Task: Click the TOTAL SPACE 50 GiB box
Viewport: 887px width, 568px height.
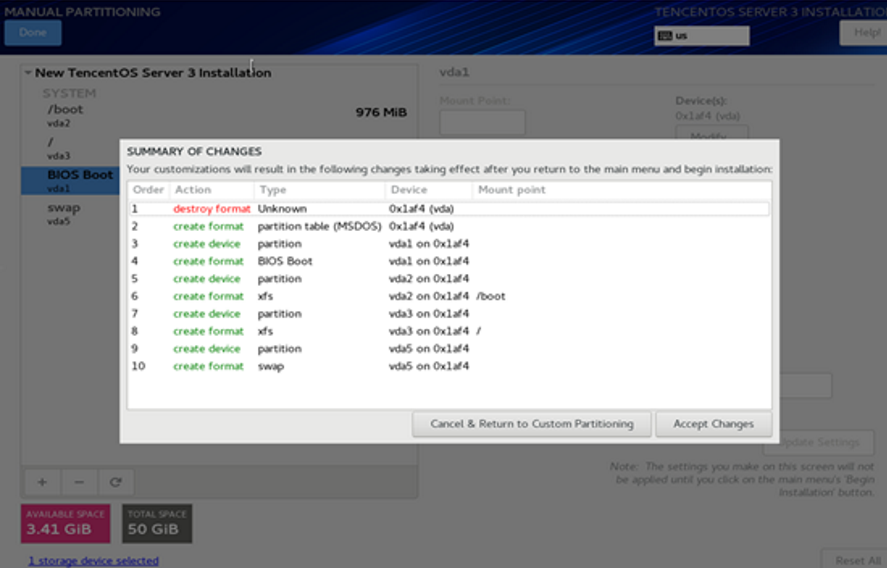Action: (157, 524)
